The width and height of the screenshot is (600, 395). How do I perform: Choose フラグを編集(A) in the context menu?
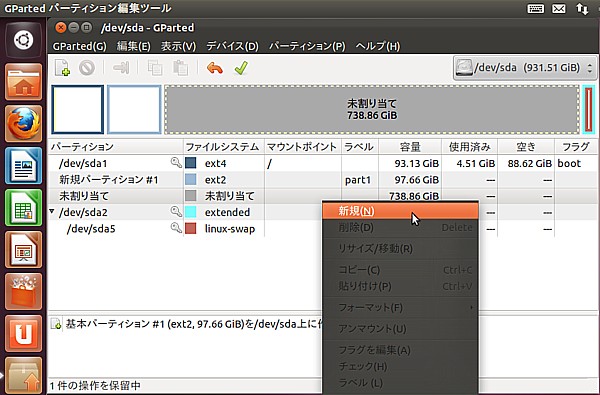400,350
